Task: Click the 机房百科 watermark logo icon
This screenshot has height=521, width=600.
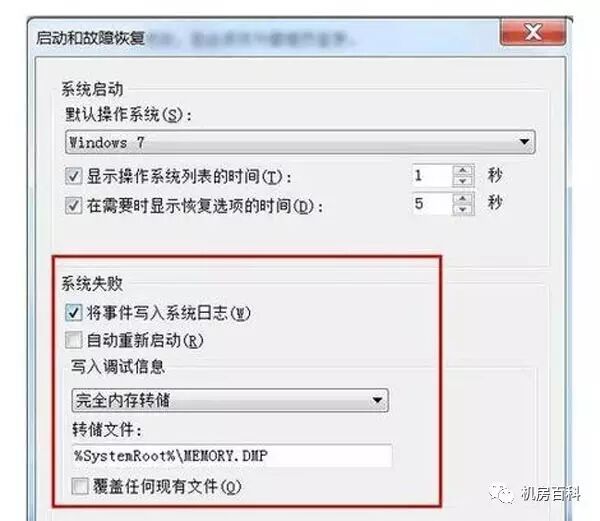Action: tap(502, 494)
